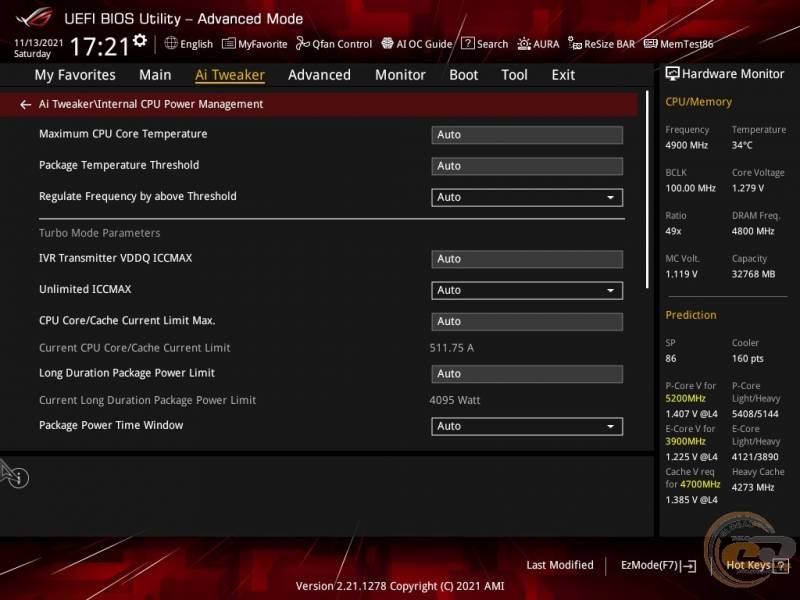Open the Search question mark icon
The width and height of the screenshot is (800, 600).
click(467, 43)
